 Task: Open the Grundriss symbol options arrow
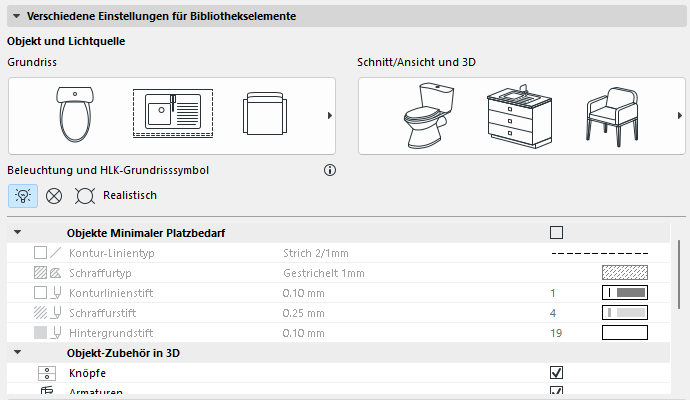pyautogui.click(x=330, y=116)
